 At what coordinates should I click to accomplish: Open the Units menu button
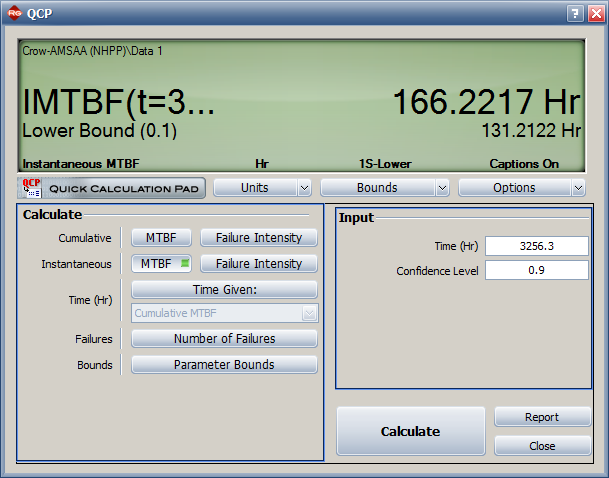click(255, 188)
